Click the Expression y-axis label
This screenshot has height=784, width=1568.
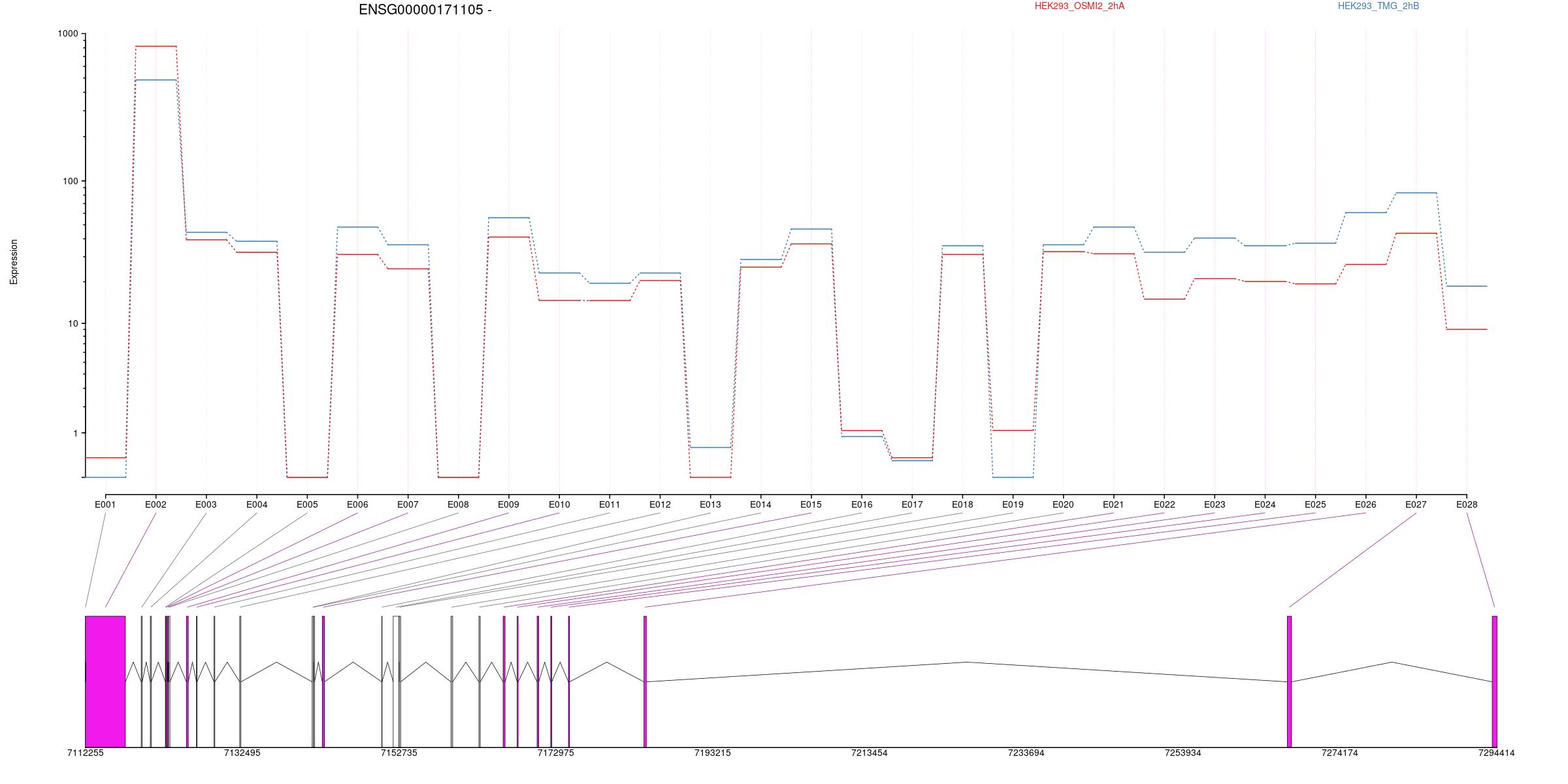(14, 262)
